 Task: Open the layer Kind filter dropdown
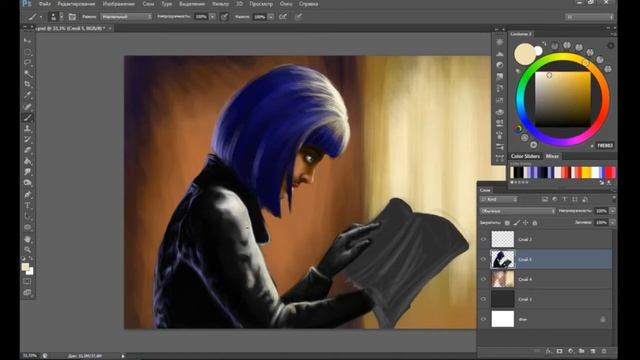click(499, 199)
